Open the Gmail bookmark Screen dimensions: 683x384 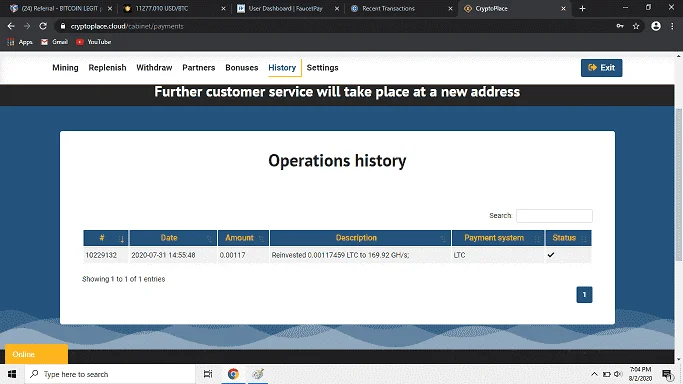(54, 42)
